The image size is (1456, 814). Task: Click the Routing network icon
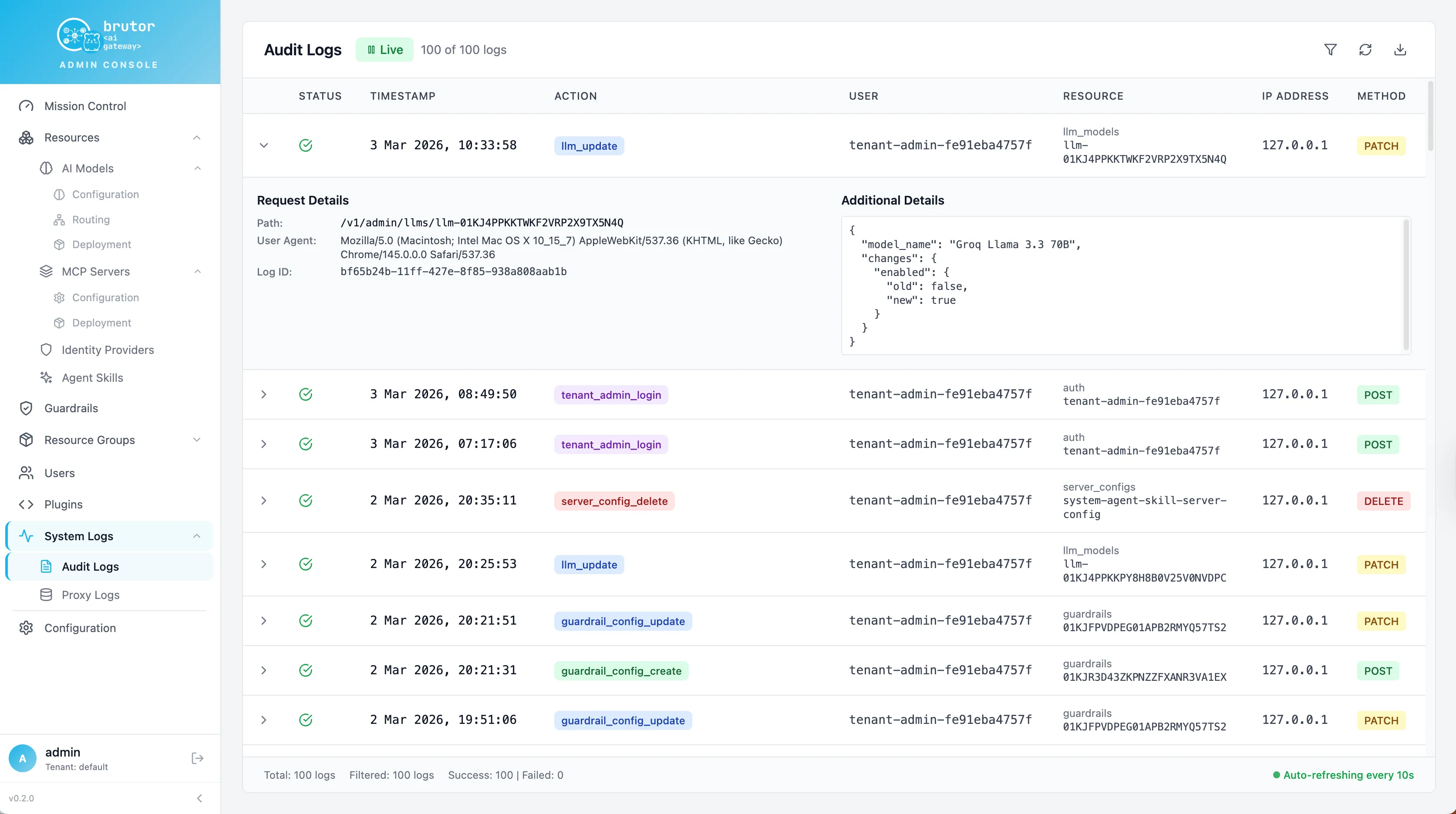point(59,220)
